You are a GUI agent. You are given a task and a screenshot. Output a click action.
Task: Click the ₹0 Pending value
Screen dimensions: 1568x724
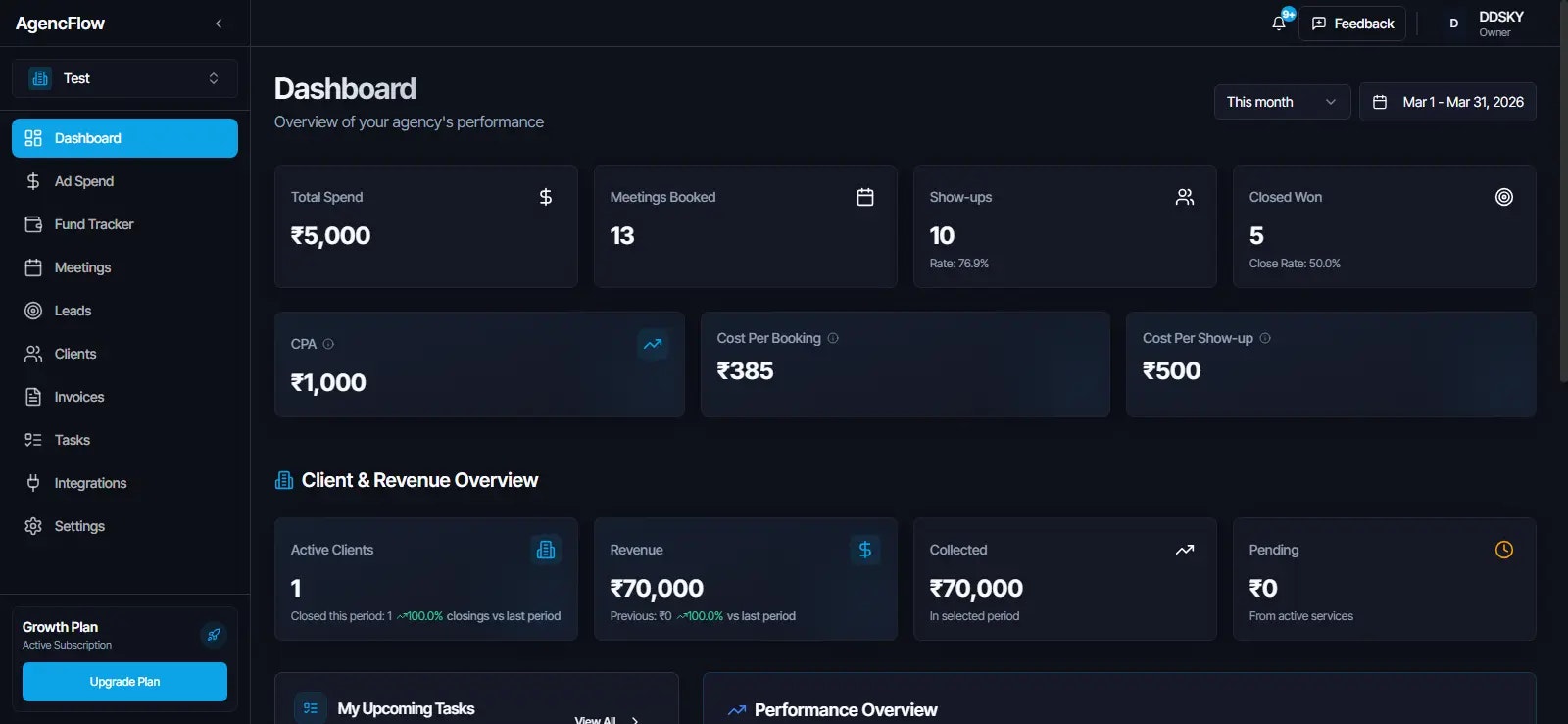click(1263, 589)
